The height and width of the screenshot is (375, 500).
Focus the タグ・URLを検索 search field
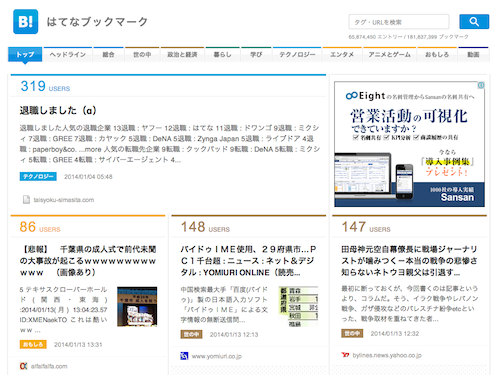click(x=399, y=22)
